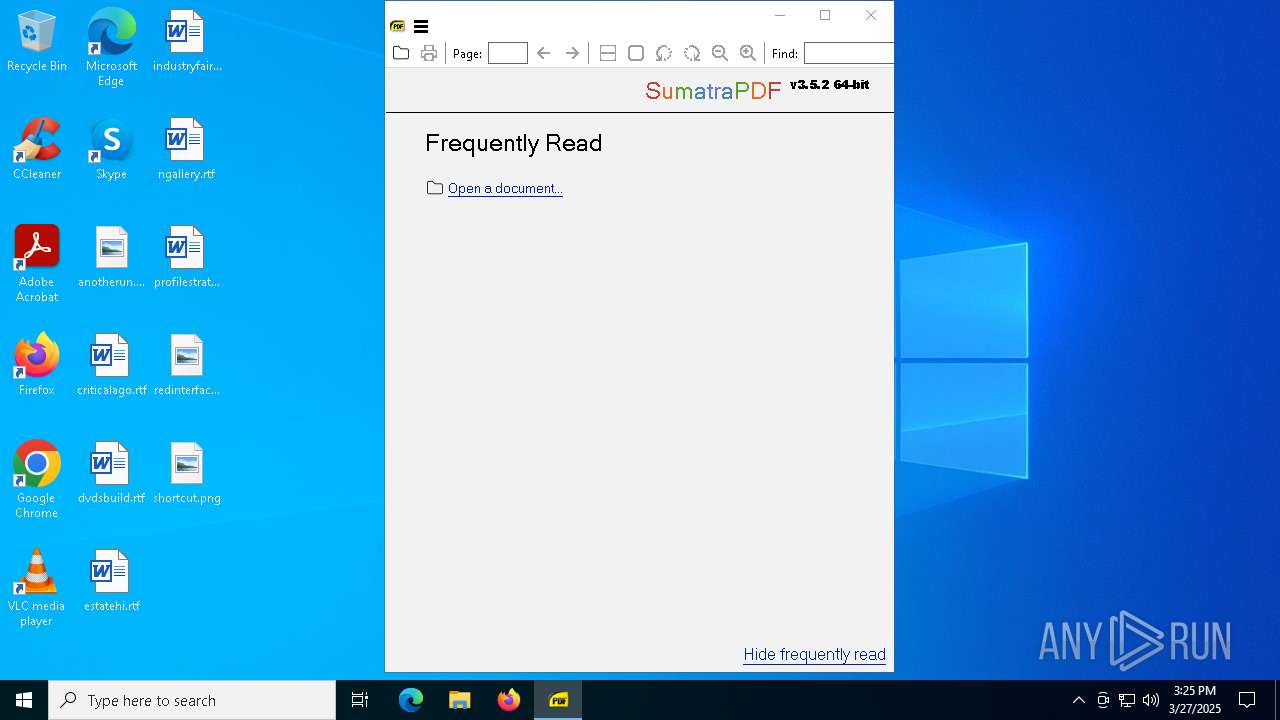1280x720 pixels.
Task: Zoom out with the magnifier minus icon
Action: pos(720,53)
